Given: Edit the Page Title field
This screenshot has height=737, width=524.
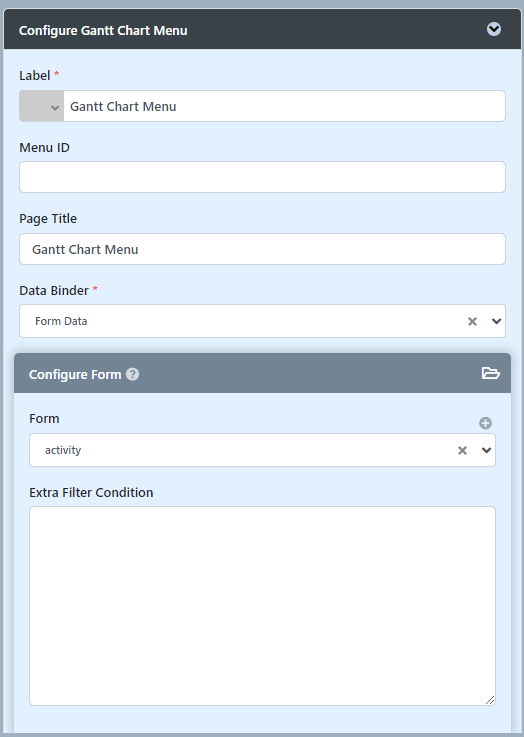Looking at the screenshot, I should pos(262,249).
